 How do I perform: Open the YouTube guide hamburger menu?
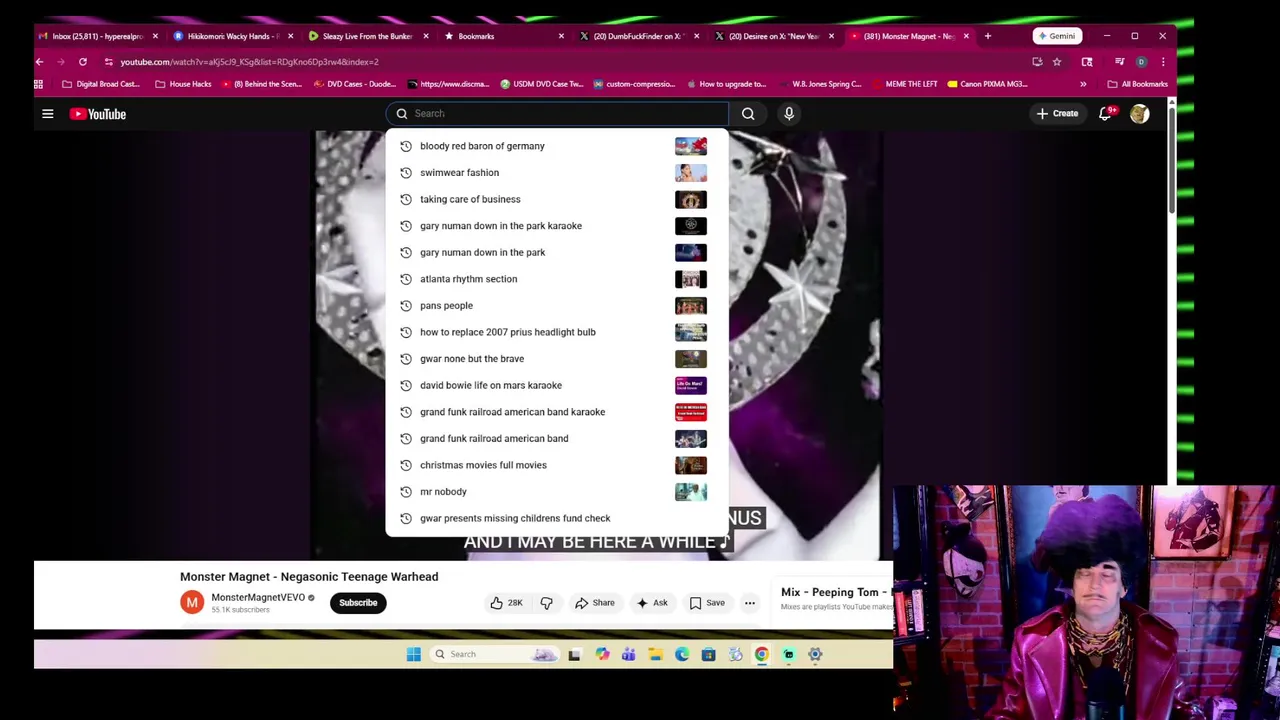47,114
